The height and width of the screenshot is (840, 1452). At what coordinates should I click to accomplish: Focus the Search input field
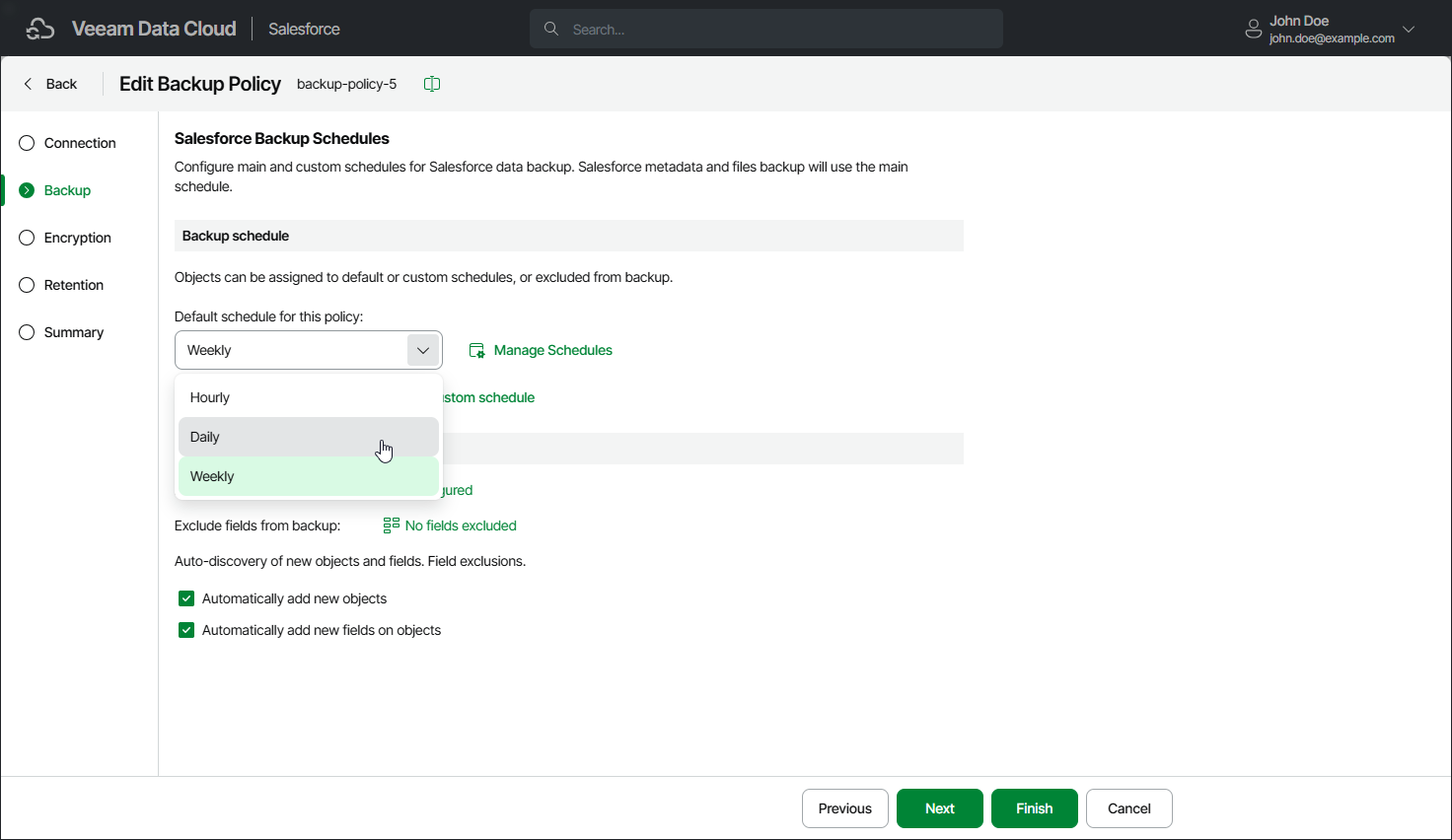coord(766,29)
